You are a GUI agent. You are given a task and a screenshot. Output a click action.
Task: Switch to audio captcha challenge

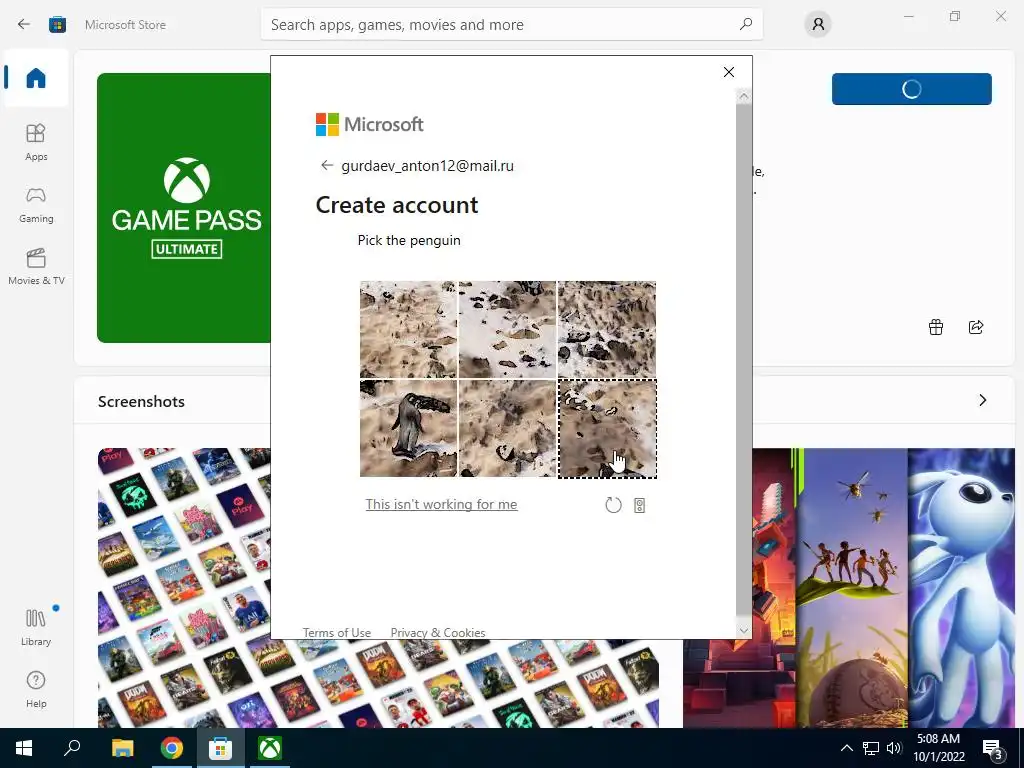pos(639,505)
